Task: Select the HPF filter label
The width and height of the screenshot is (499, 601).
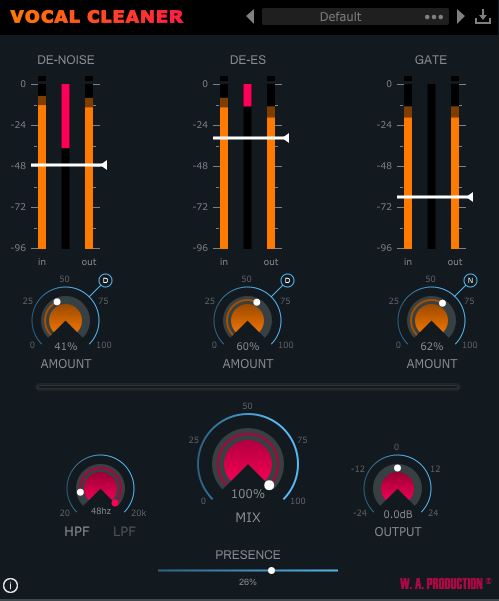Action: 77,531
